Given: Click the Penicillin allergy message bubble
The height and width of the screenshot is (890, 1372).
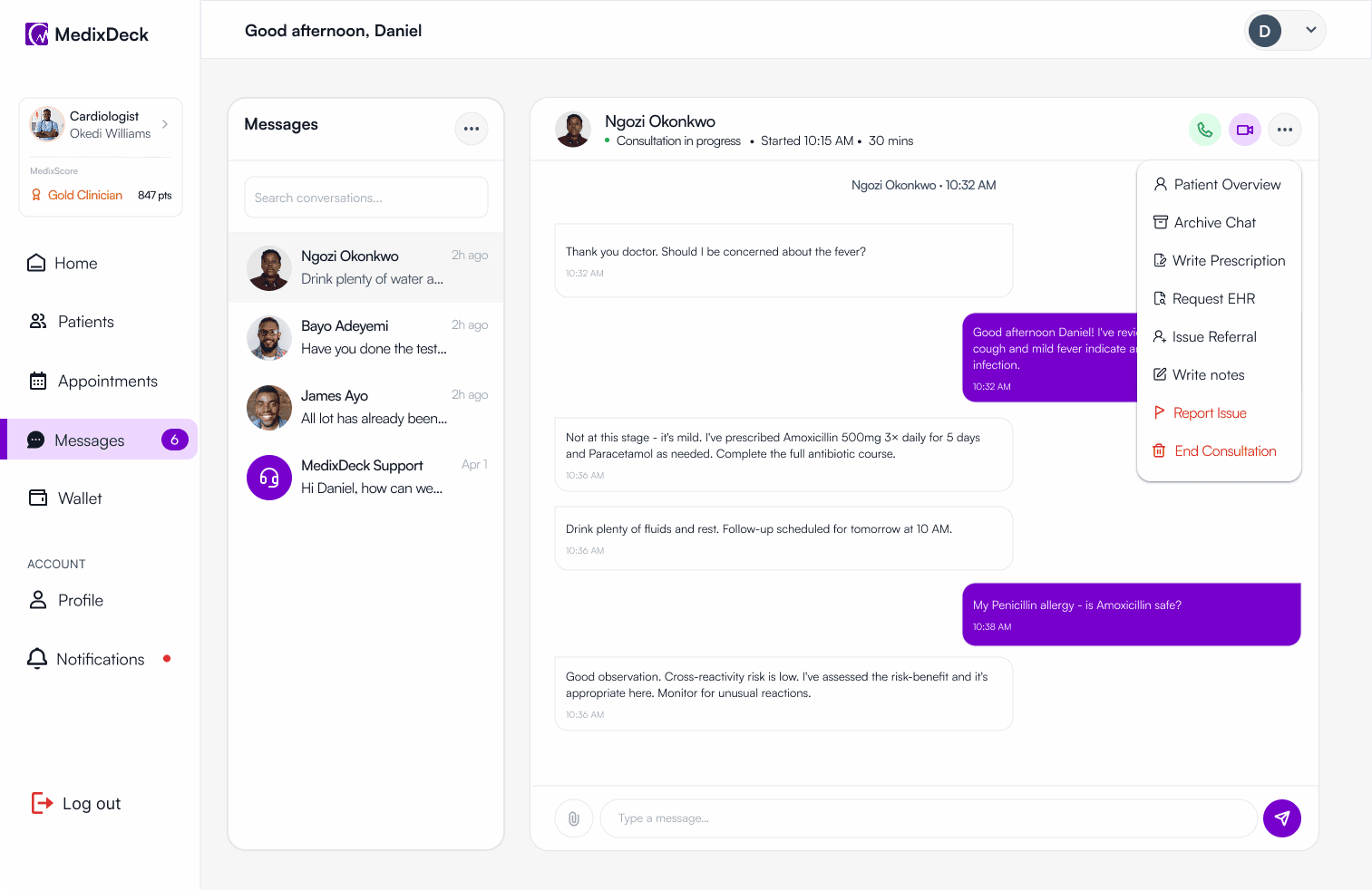Looking at the screenshot, I should tap(1131, 614).
